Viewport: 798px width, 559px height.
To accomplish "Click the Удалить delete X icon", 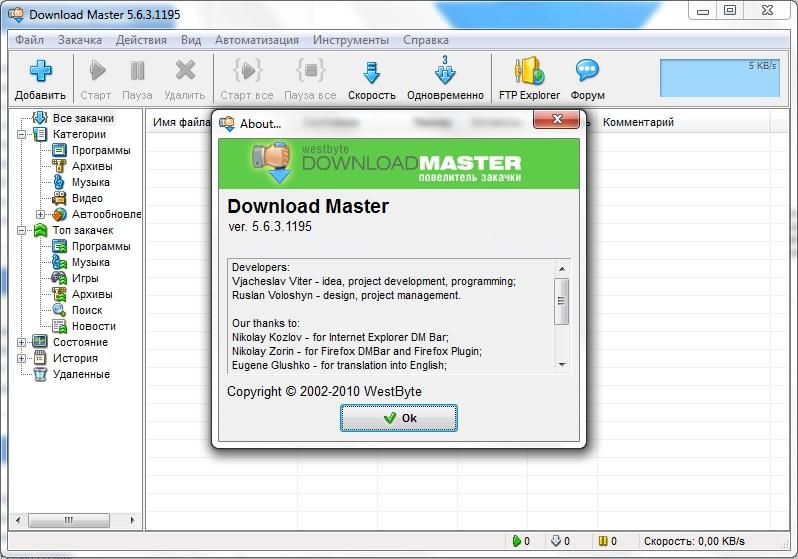I will pos(185,70).
